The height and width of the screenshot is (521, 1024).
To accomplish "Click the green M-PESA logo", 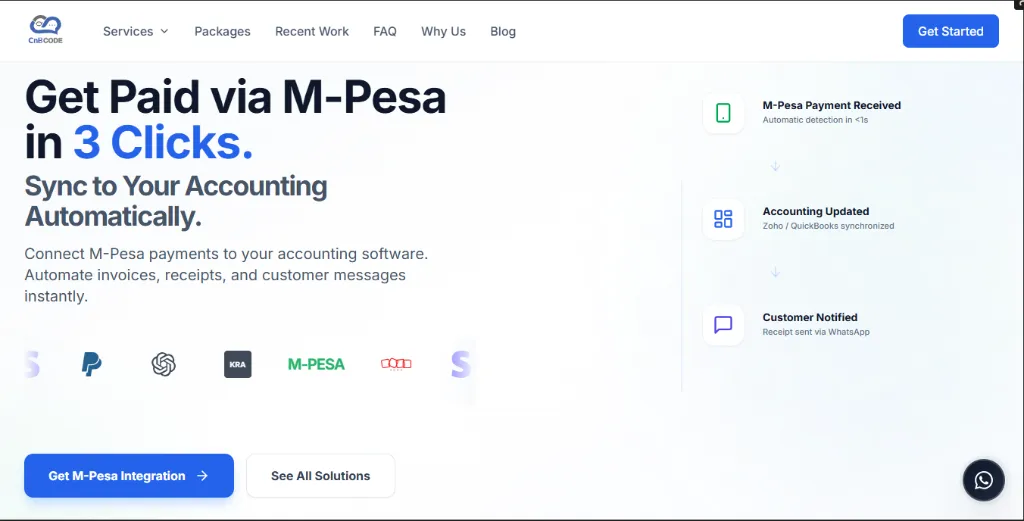I will [316, 364].
